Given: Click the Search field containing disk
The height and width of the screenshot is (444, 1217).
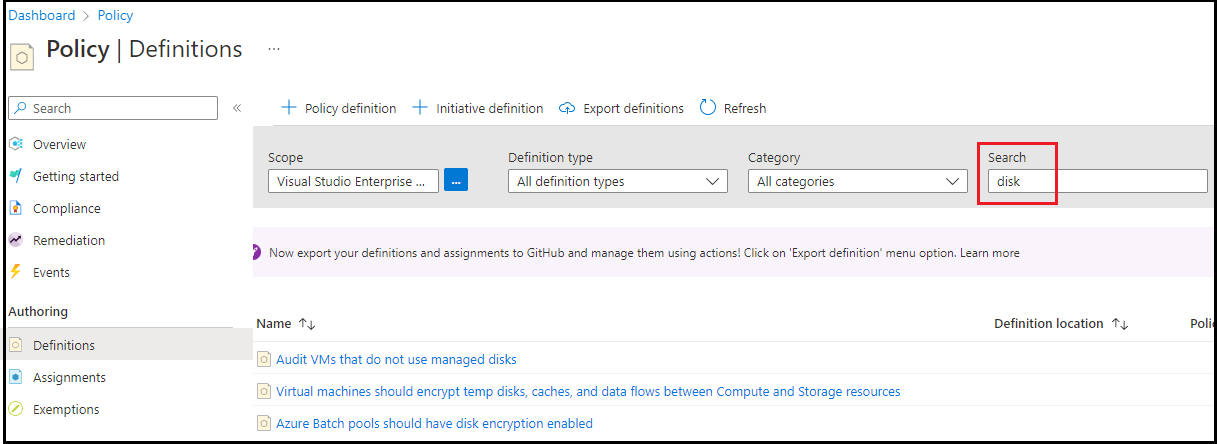Looking at the screenshot, I should click(1097, 181).
